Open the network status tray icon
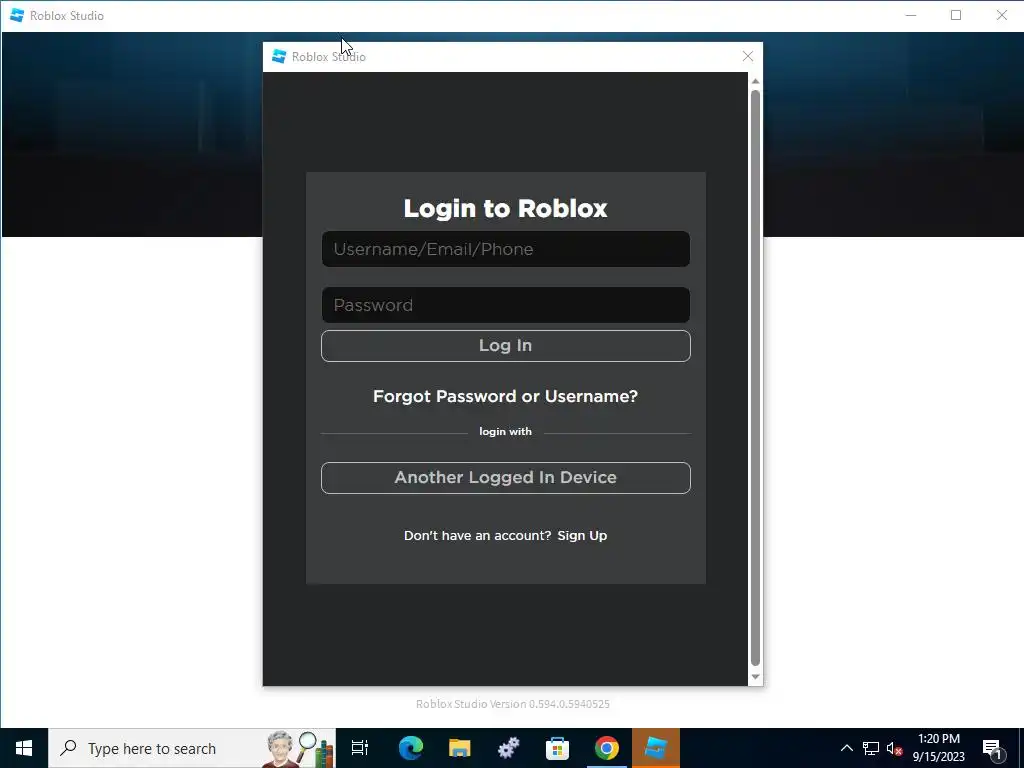The height and width of the screenshot is (768, 1024). pos(871,748)
